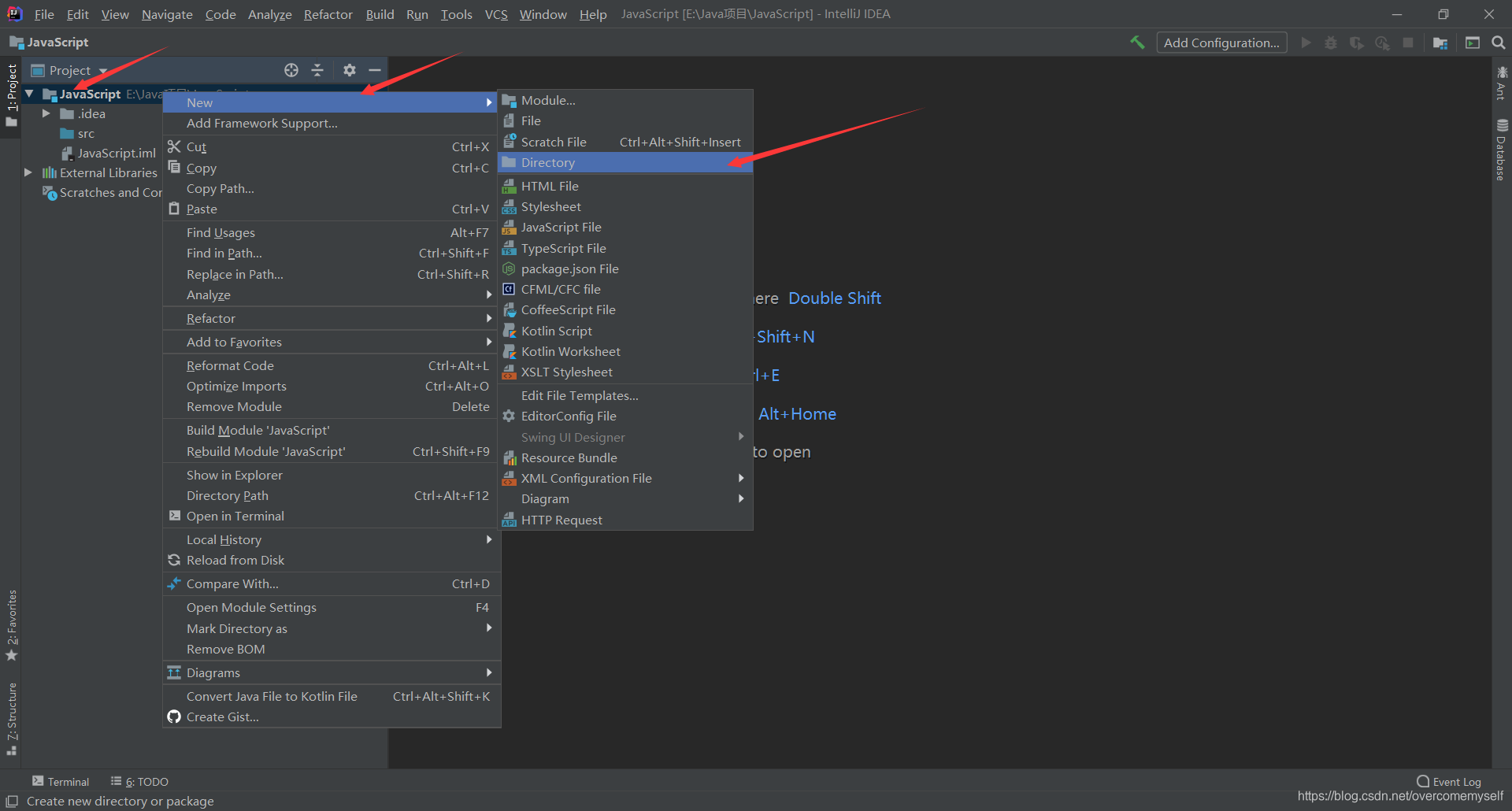Viewport: 1512px width, 811px height.
Task: Open the Event Log
Action: [x=1449, y=781]
